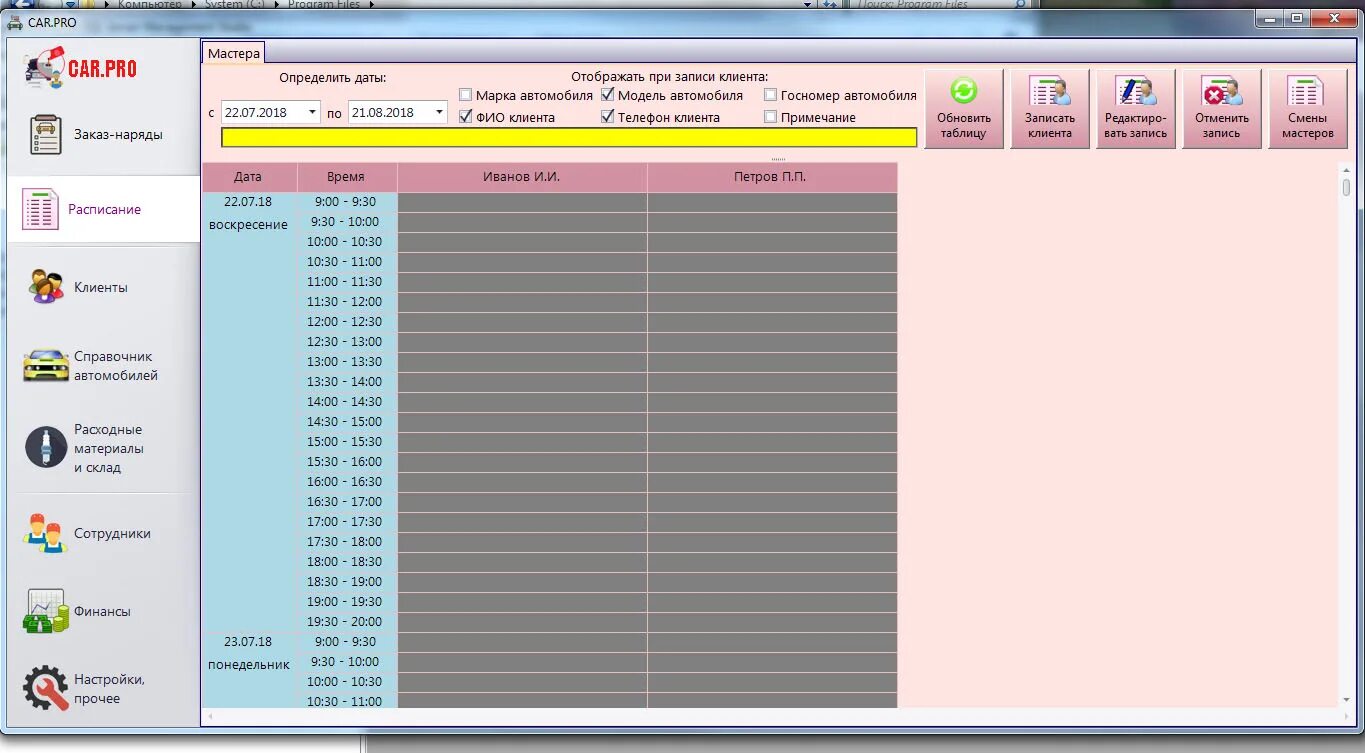Click the horizontal scrollbar left arrow

(x=210, y=717)
